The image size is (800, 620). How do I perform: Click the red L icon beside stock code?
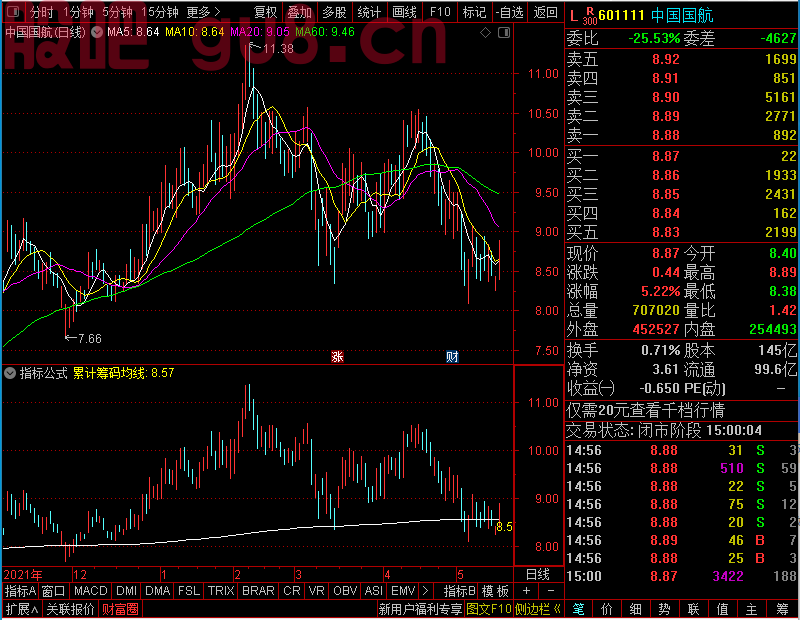pyautogui.click(x=574, y=16)
